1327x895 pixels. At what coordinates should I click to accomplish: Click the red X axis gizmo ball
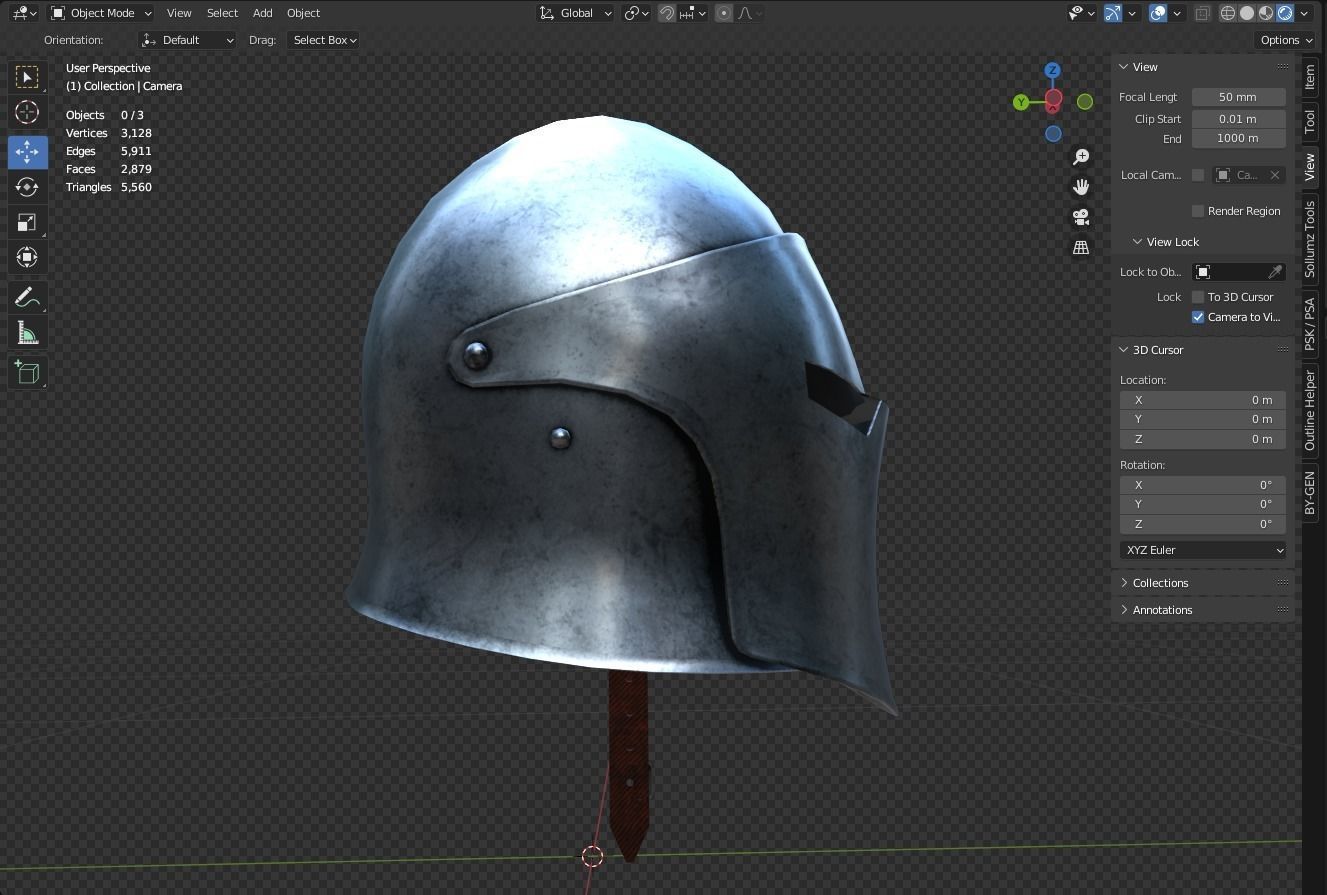tap(1053, 99)
